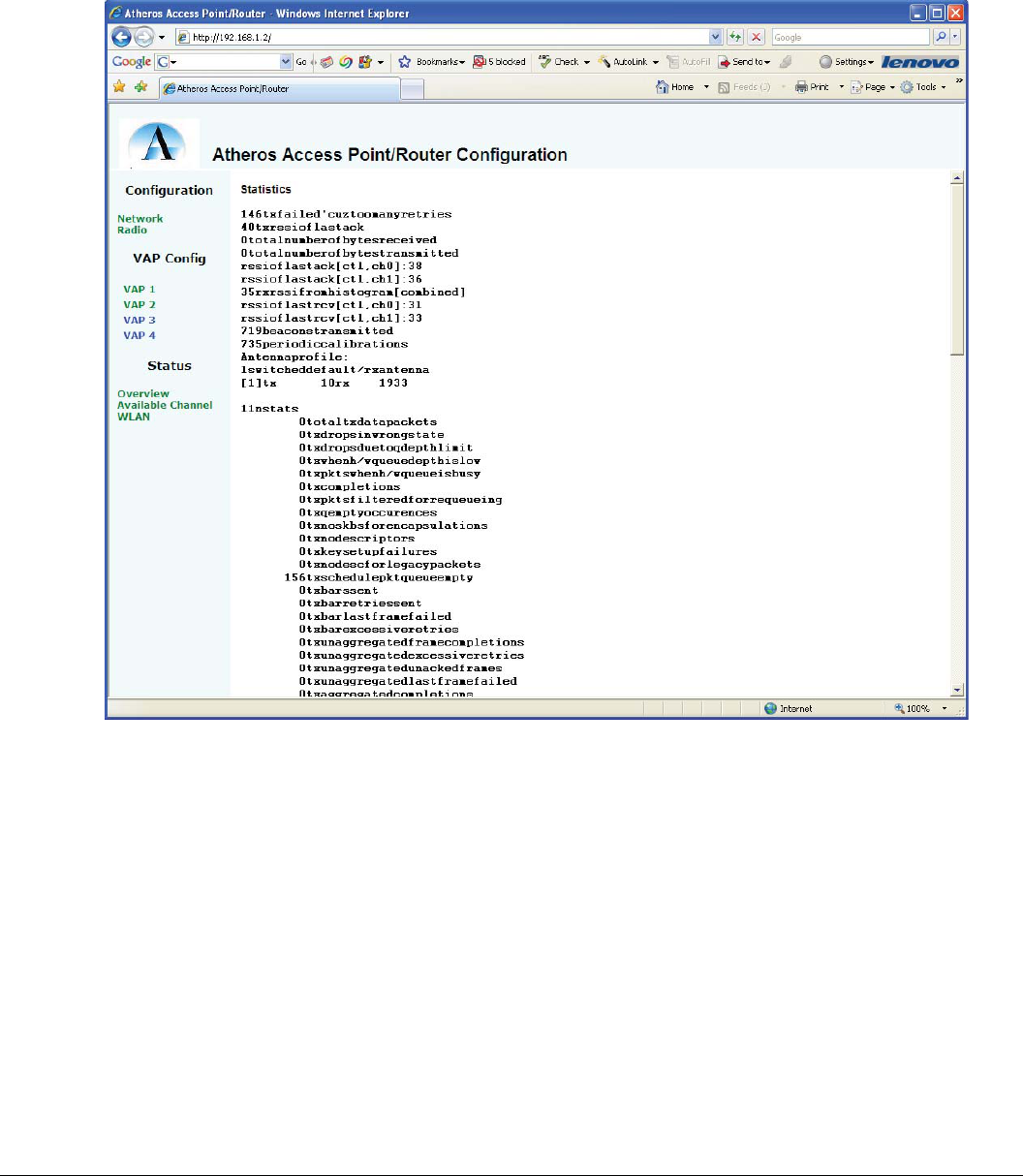The height and width of the screenshot is (1176, 1023).
Task: Open the Available Channel status link
Action: 165,406
